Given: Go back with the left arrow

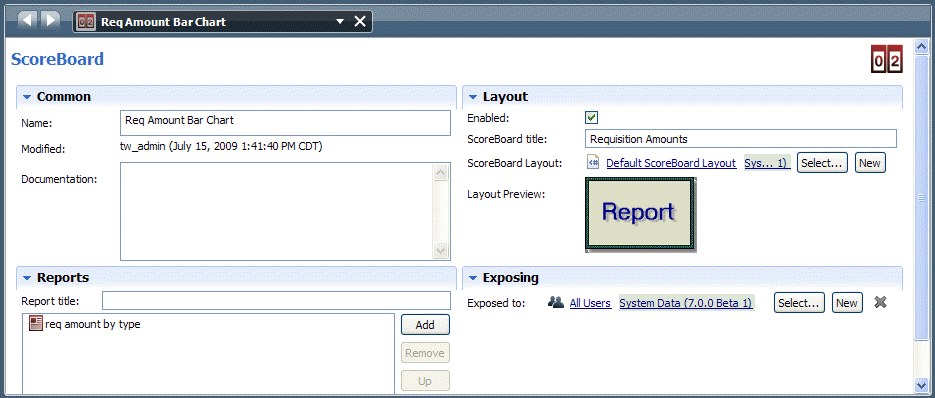Looking at the screenshot, I should 27,20.
